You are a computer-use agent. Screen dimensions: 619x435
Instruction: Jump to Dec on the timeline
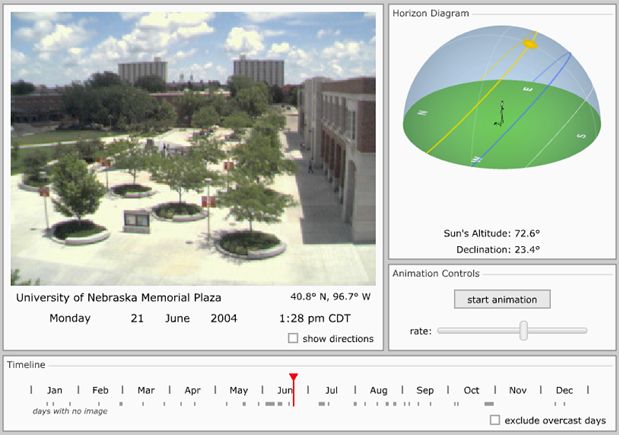click(x=564, y=390)
